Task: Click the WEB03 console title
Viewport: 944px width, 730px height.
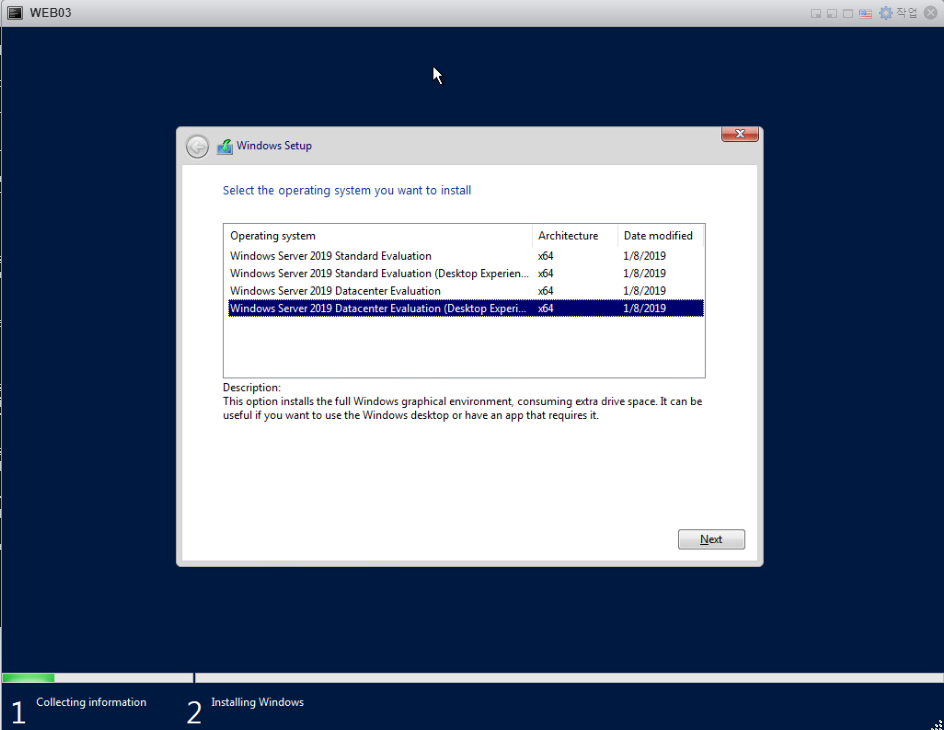Action: tap(51, 13)
